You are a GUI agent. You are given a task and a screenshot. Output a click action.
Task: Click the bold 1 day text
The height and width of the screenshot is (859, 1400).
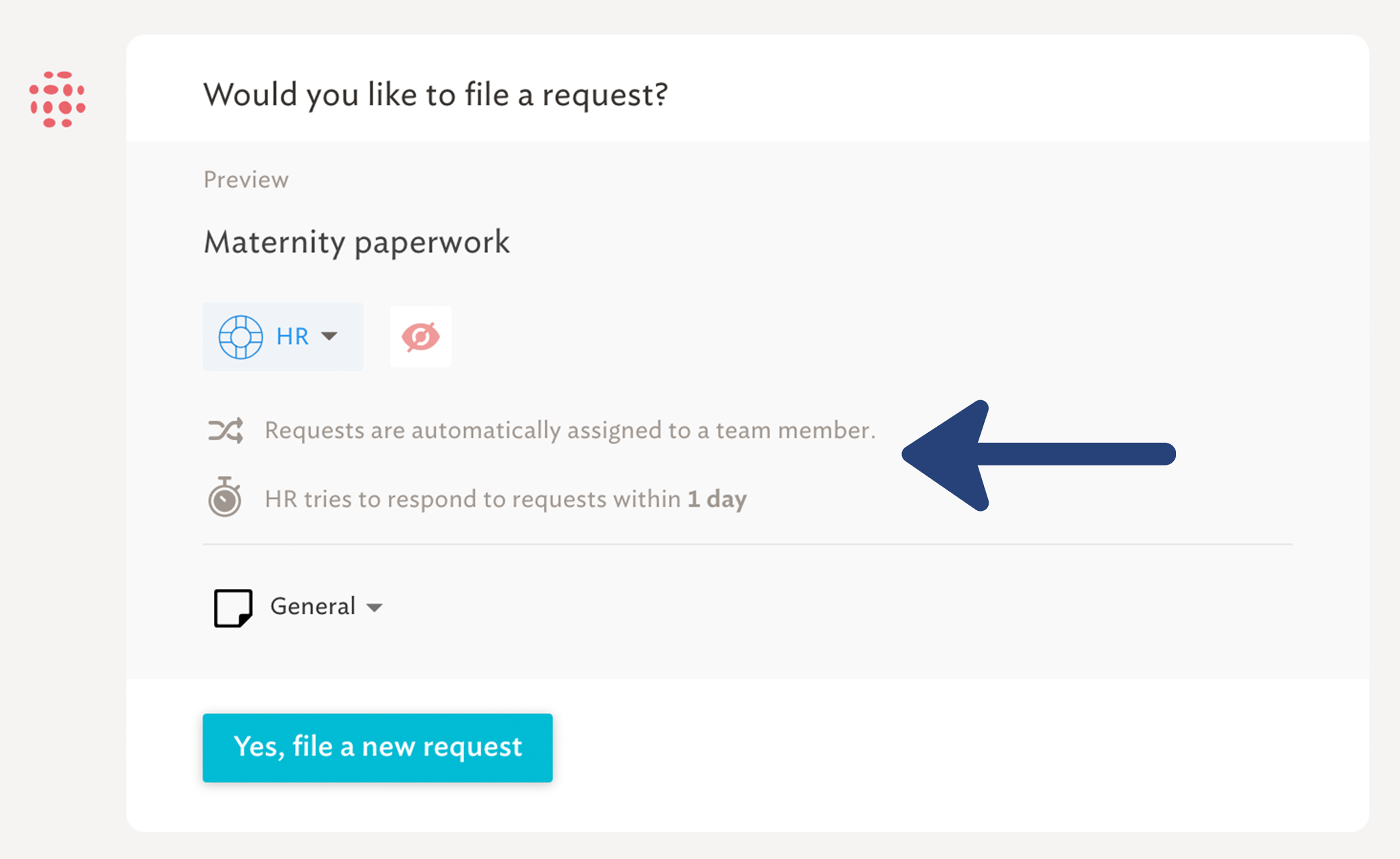click(x=717, y=499)
